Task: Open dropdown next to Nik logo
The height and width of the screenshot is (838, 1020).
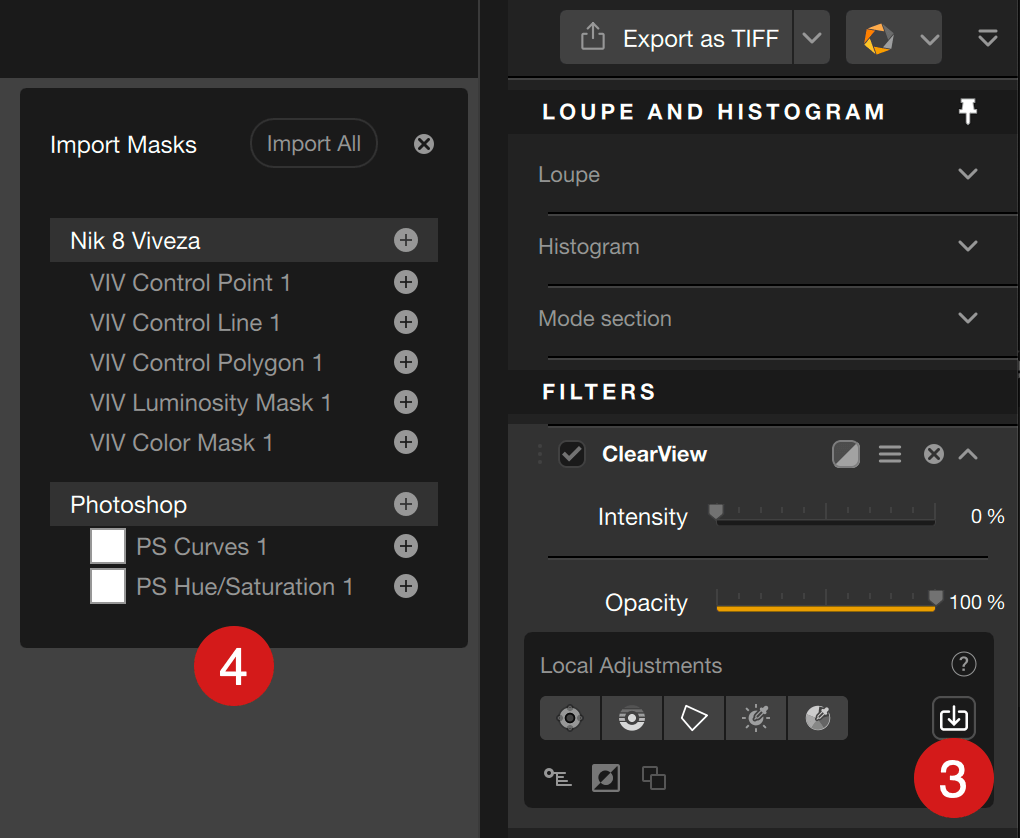Action: (x=930, y=39)
